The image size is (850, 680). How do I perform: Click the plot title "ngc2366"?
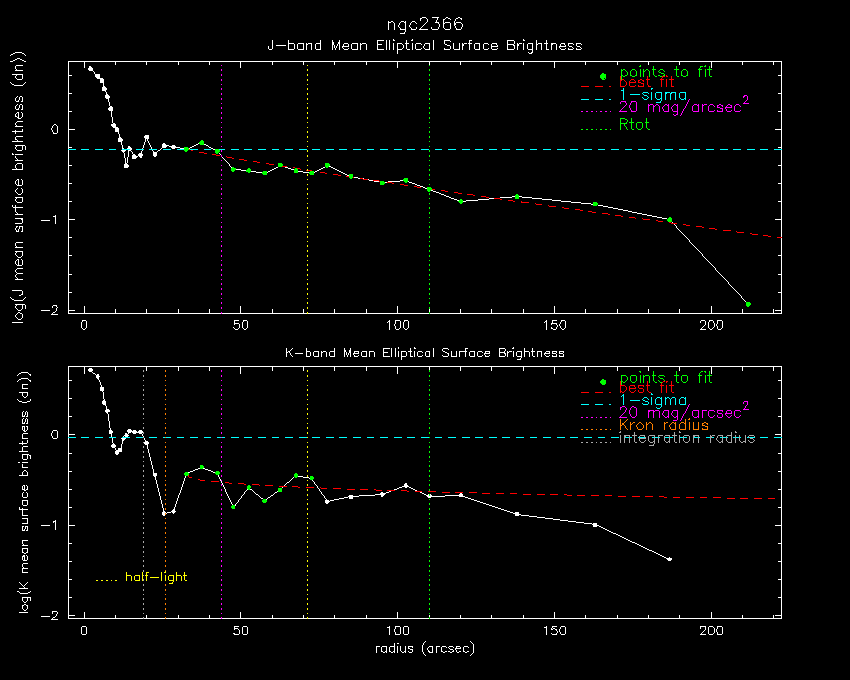pos(425,25)
